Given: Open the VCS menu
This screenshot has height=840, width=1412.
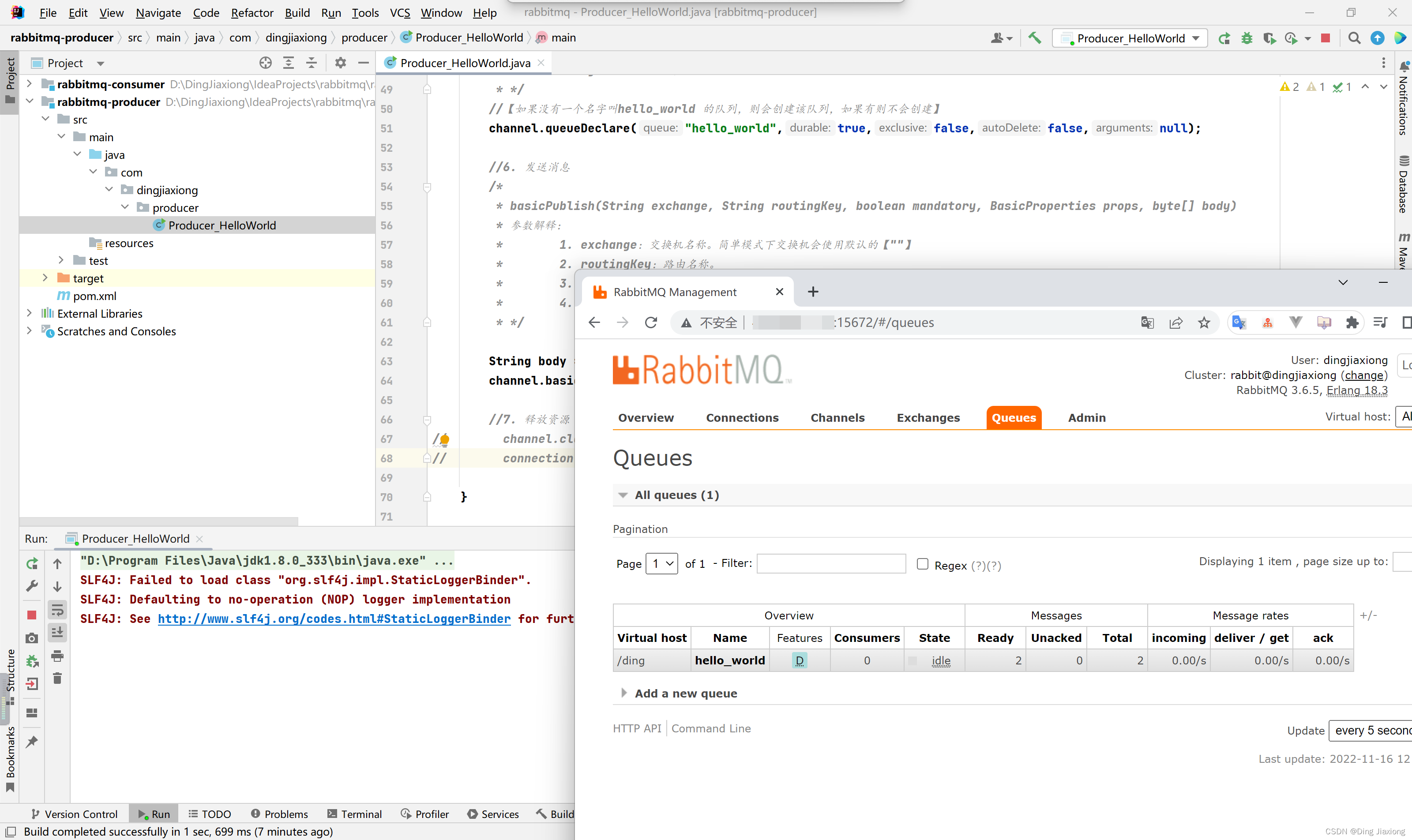Looking at the screenshot, I should 400,12.
